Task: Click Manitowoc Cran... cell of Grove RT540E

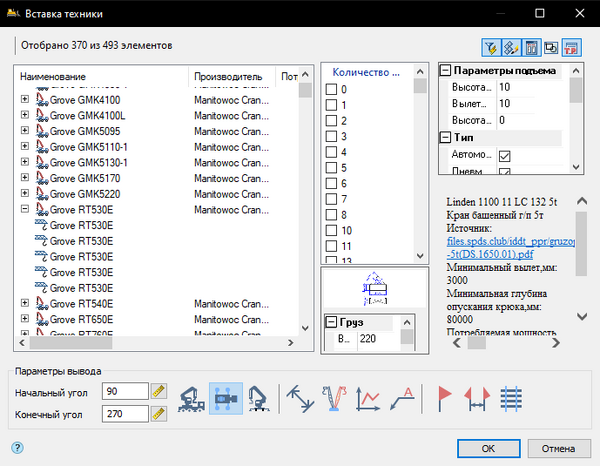Action: tap(232, 304)
